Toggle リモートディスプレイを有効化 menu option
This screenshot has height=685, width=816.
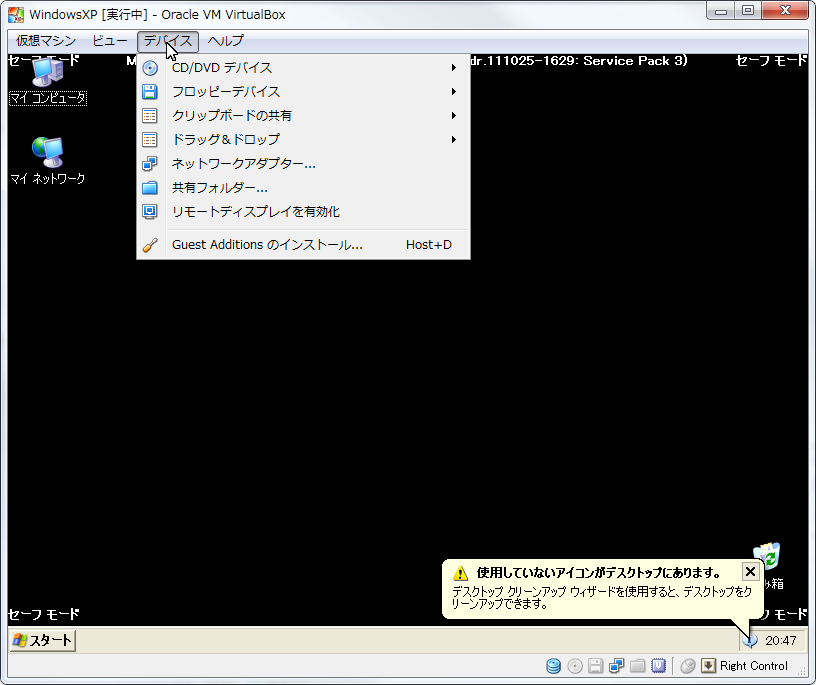click(256, 212)
